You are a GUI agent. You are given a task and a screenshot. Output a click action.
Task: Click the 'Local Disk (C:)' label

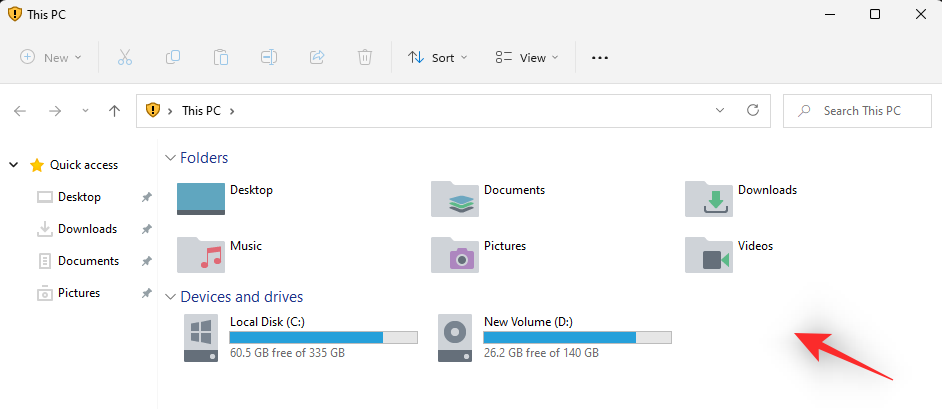[267, 322]
